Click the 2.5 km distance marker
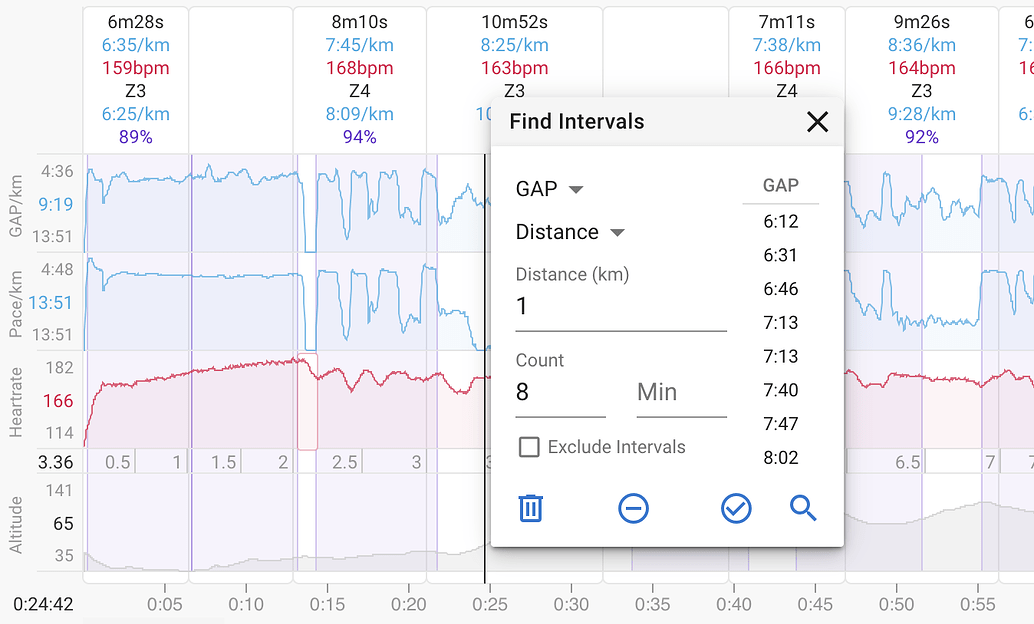 pyautogui.click(x=344, y=462)
